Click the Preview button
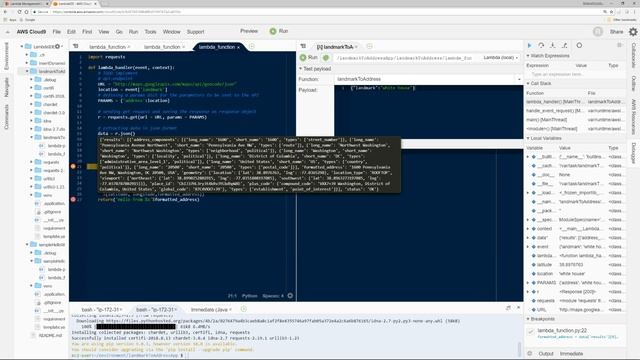Image resolution: width=640 pixels, height=360 pixels. tap(249, 31)
